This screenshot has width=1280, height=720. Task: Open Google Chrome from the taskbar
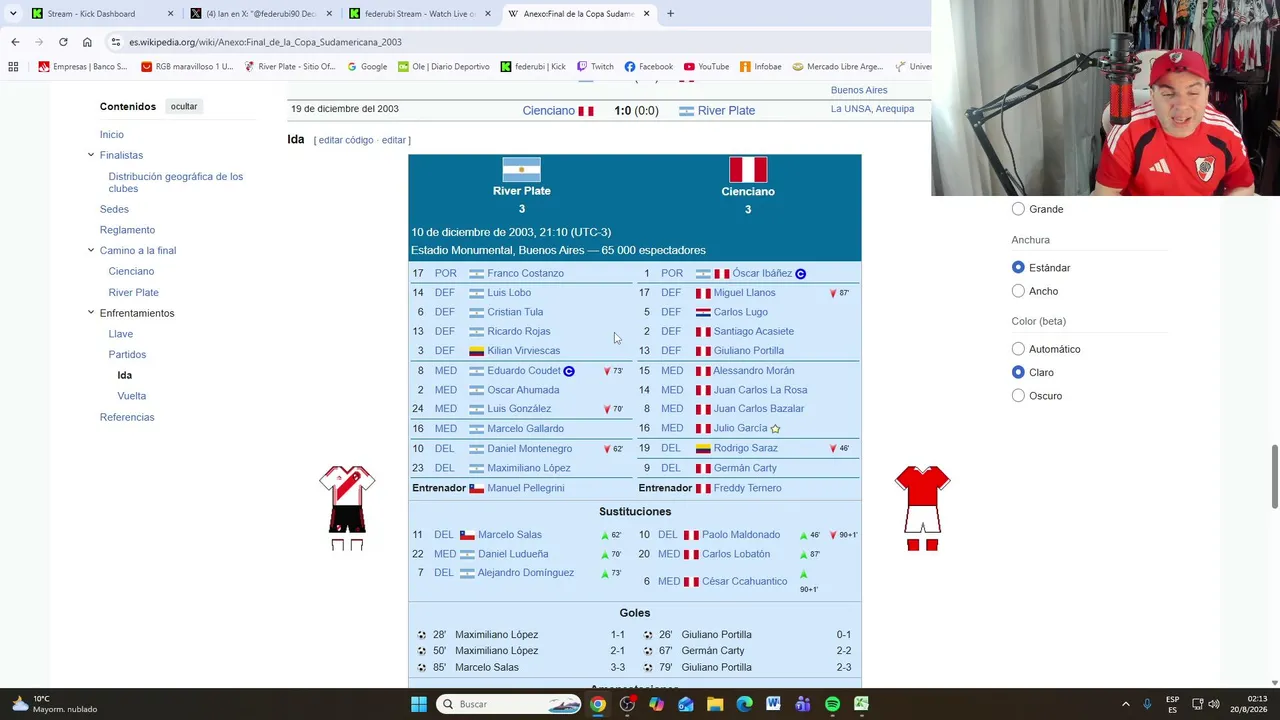coord(597,704)
